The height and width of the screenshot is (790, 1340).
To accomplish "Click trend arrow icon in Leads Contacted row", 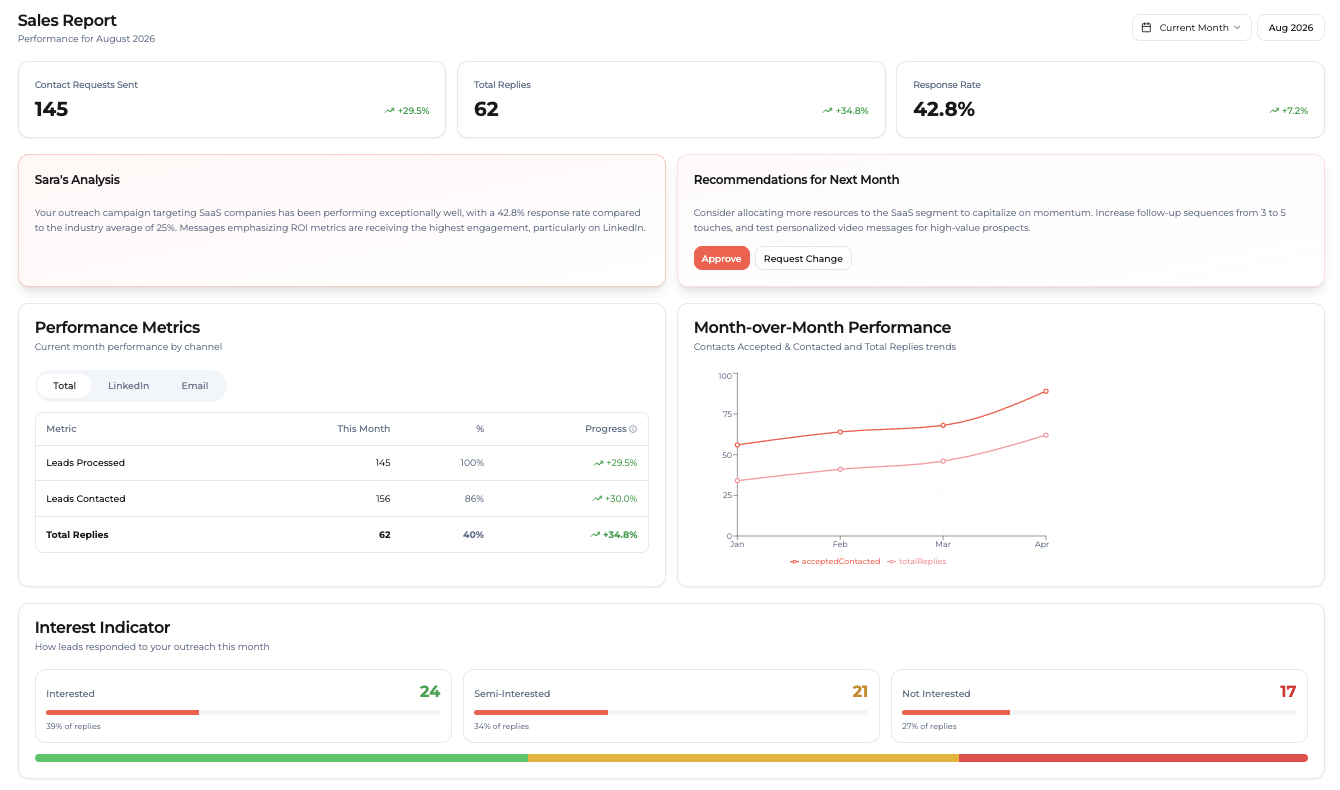I will click(x=597, y=499).
